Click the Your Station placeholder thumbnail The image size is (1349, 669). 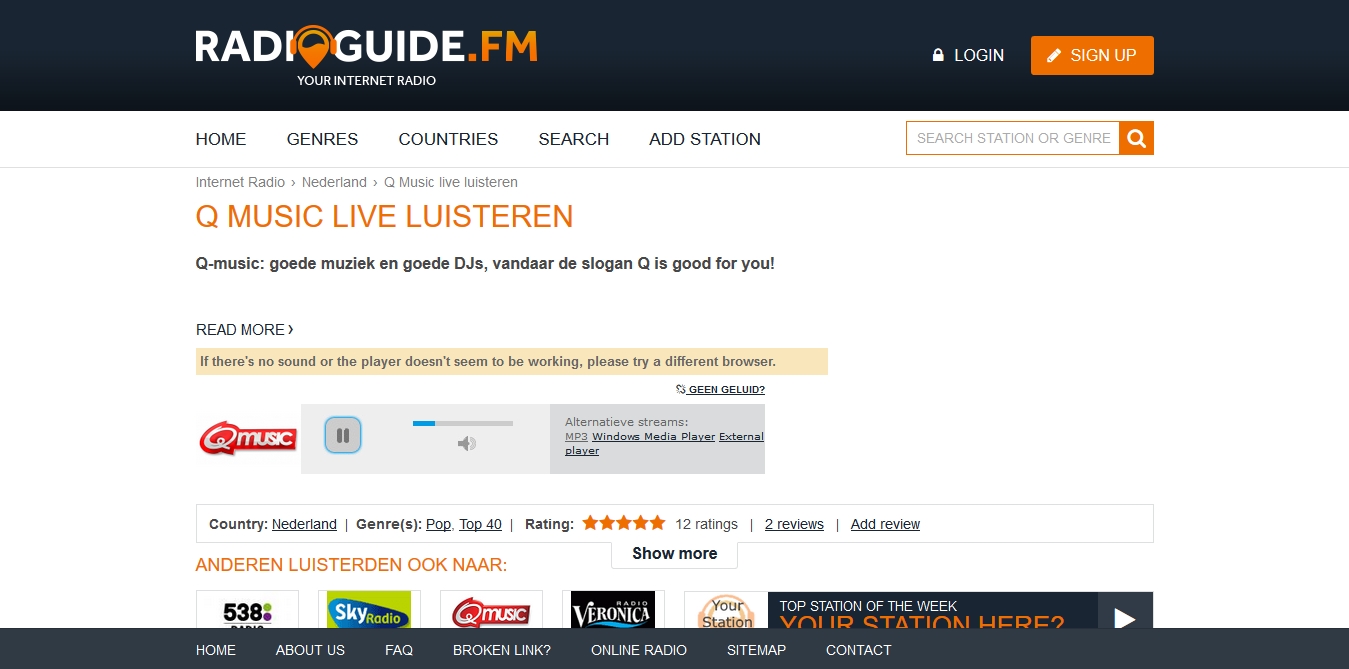click(x=726, y=610)
